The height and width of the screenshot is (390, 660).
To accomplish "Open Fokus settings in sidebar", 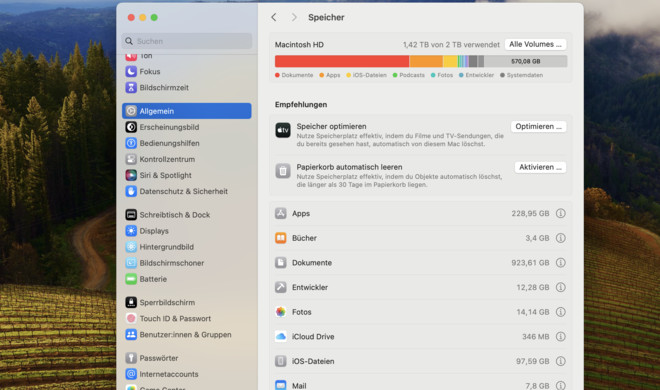I will [186, 72].
